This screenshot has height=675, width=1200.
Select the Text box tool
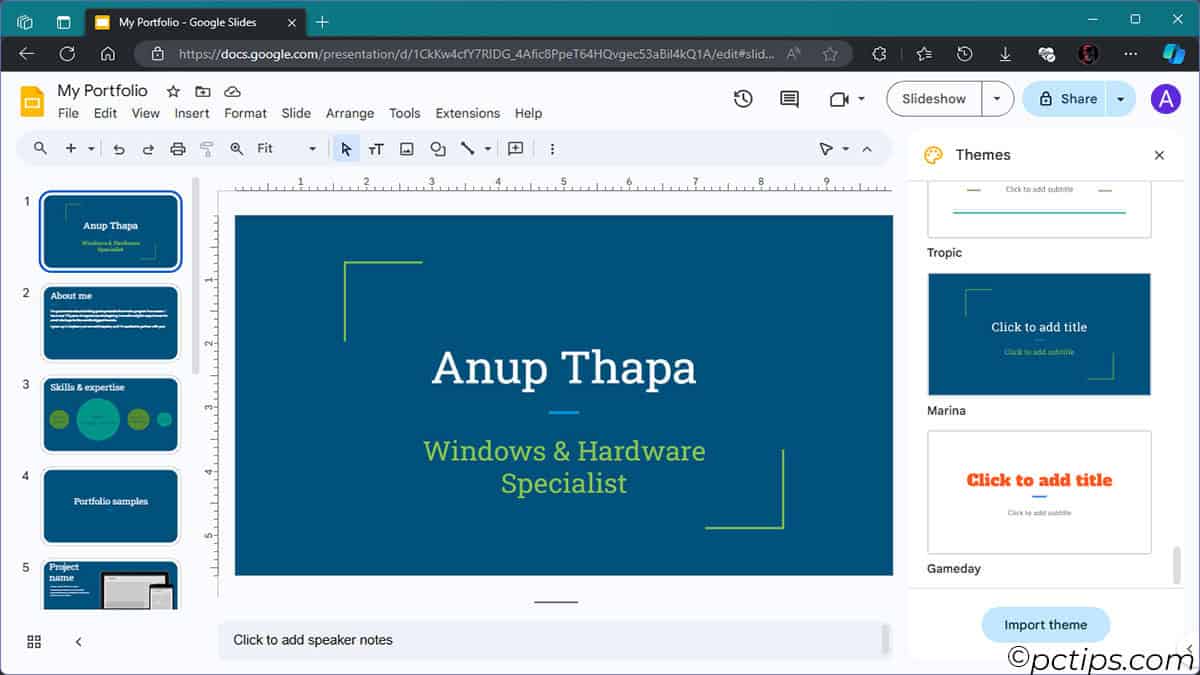click(x=376, y=149)
